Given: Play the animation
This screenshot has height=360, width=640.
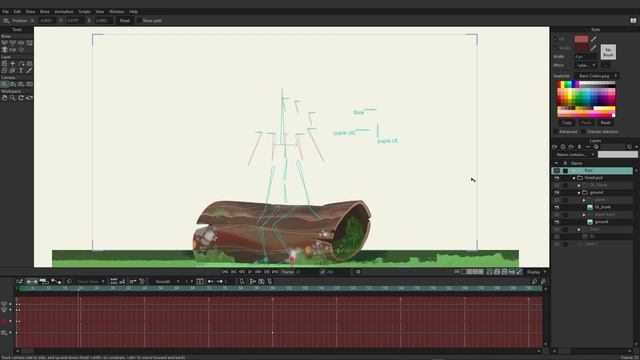Looking at the screenshot, I should tap(250, 272).
